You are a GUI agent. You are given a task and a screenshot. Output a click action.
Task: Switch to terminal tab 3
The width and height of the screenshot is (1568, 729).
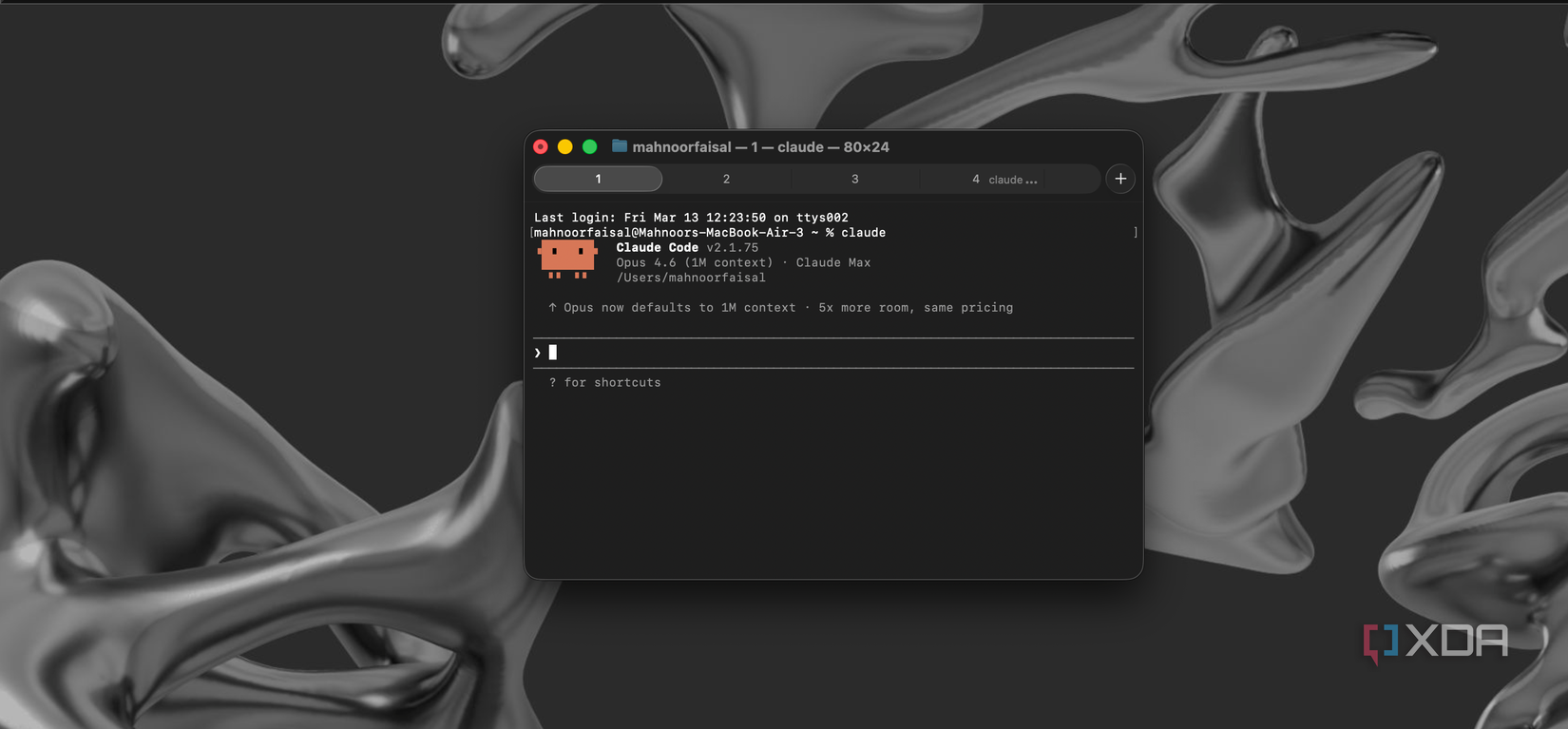tap(854, 179)
